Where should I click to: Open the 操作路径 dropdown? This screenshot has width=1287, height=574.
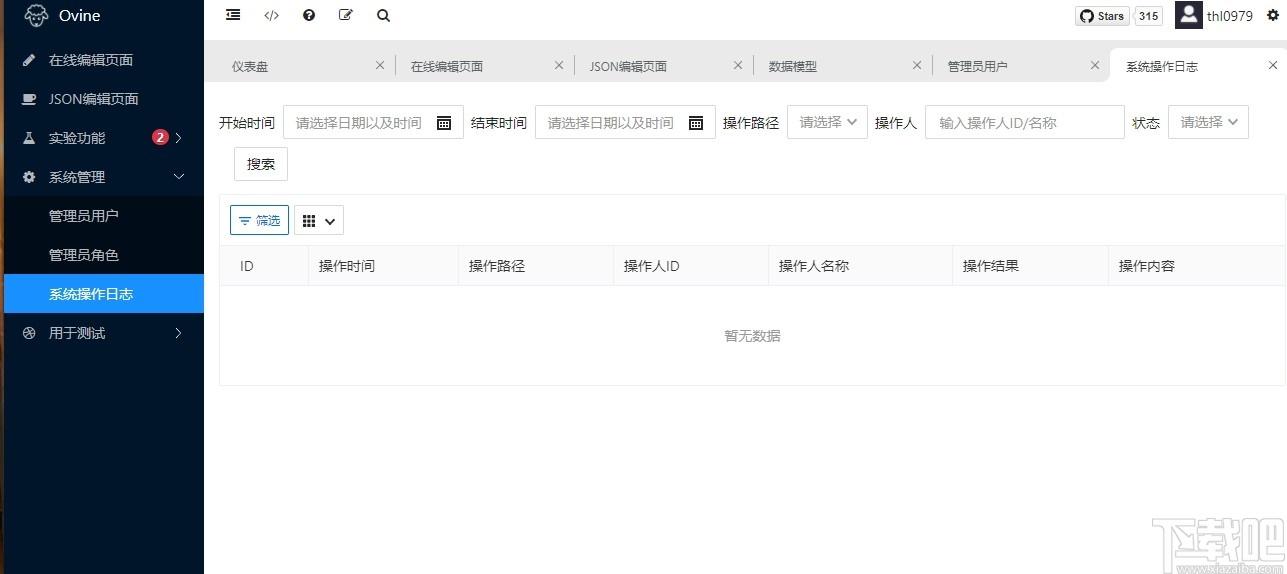tap(827, 122)
